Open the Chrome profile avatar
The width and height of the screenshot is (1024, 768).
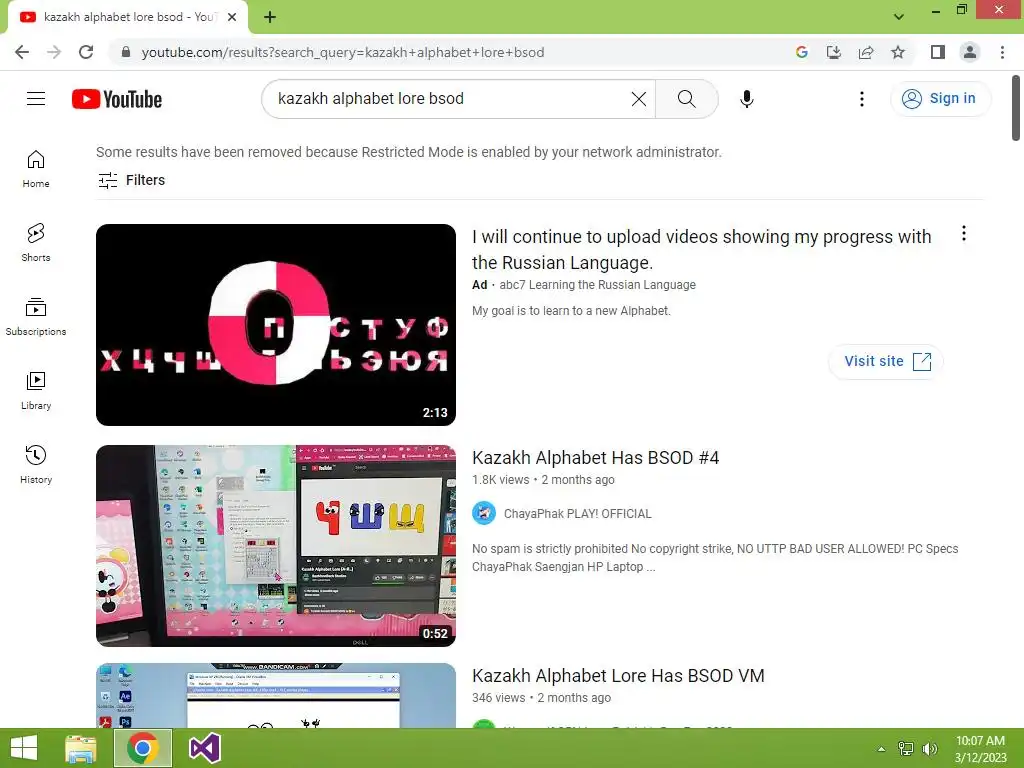pos(970,52)
